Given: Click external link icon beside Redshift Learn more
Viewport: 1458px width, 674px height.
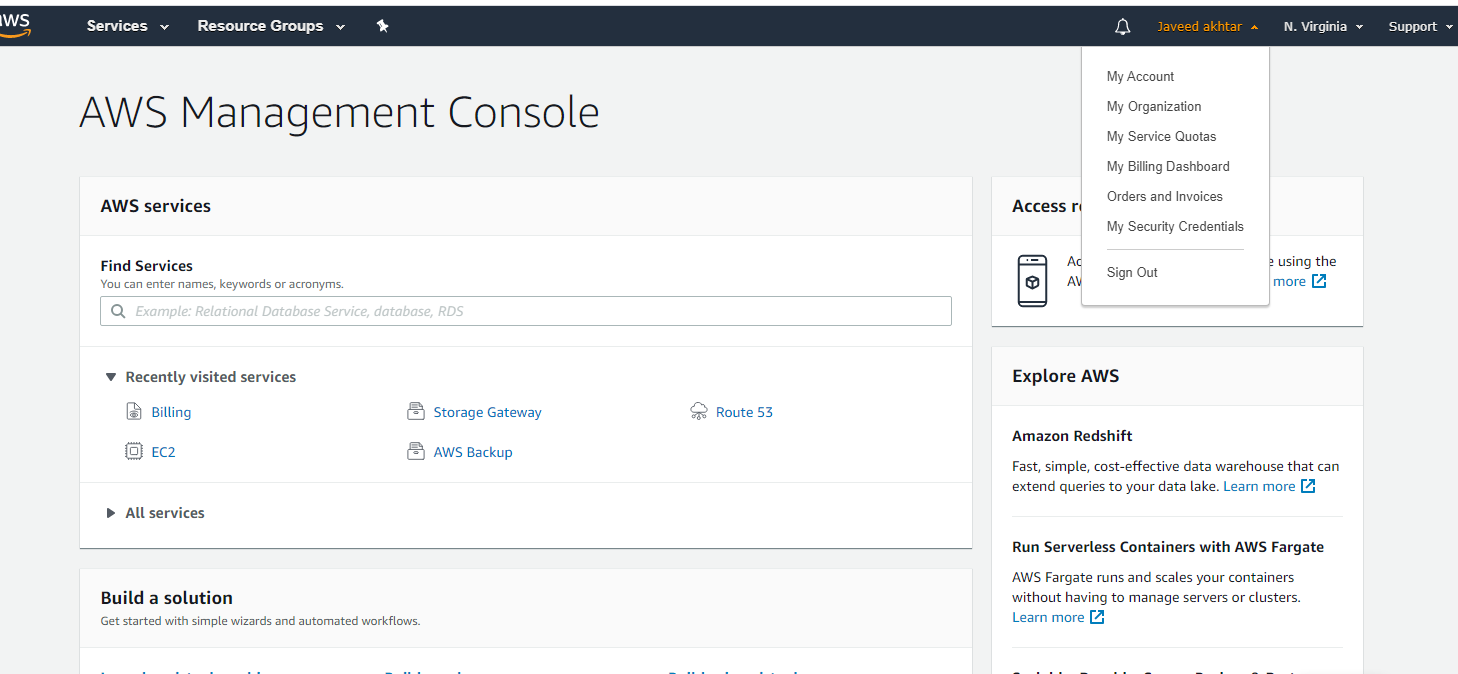Looking at the screenshot, I should pos(1308,487).
